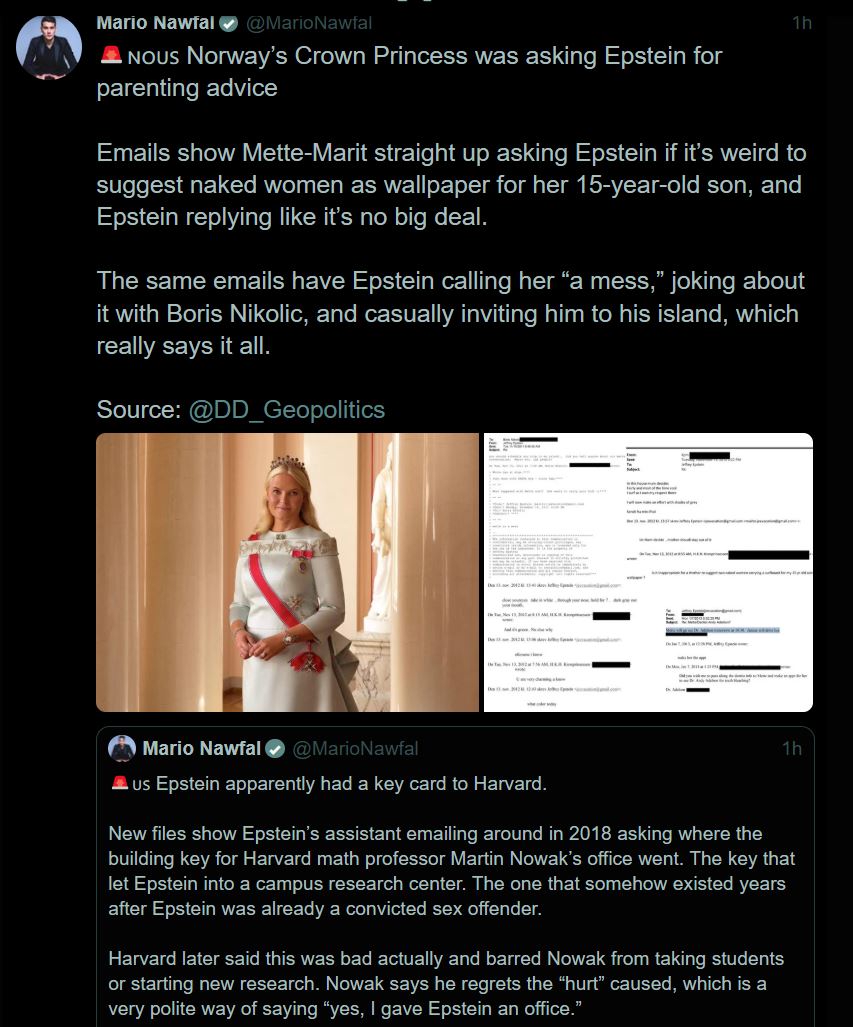Click the quoted paragraph about Harvard barring Nowak

click(x=446, y=983)
